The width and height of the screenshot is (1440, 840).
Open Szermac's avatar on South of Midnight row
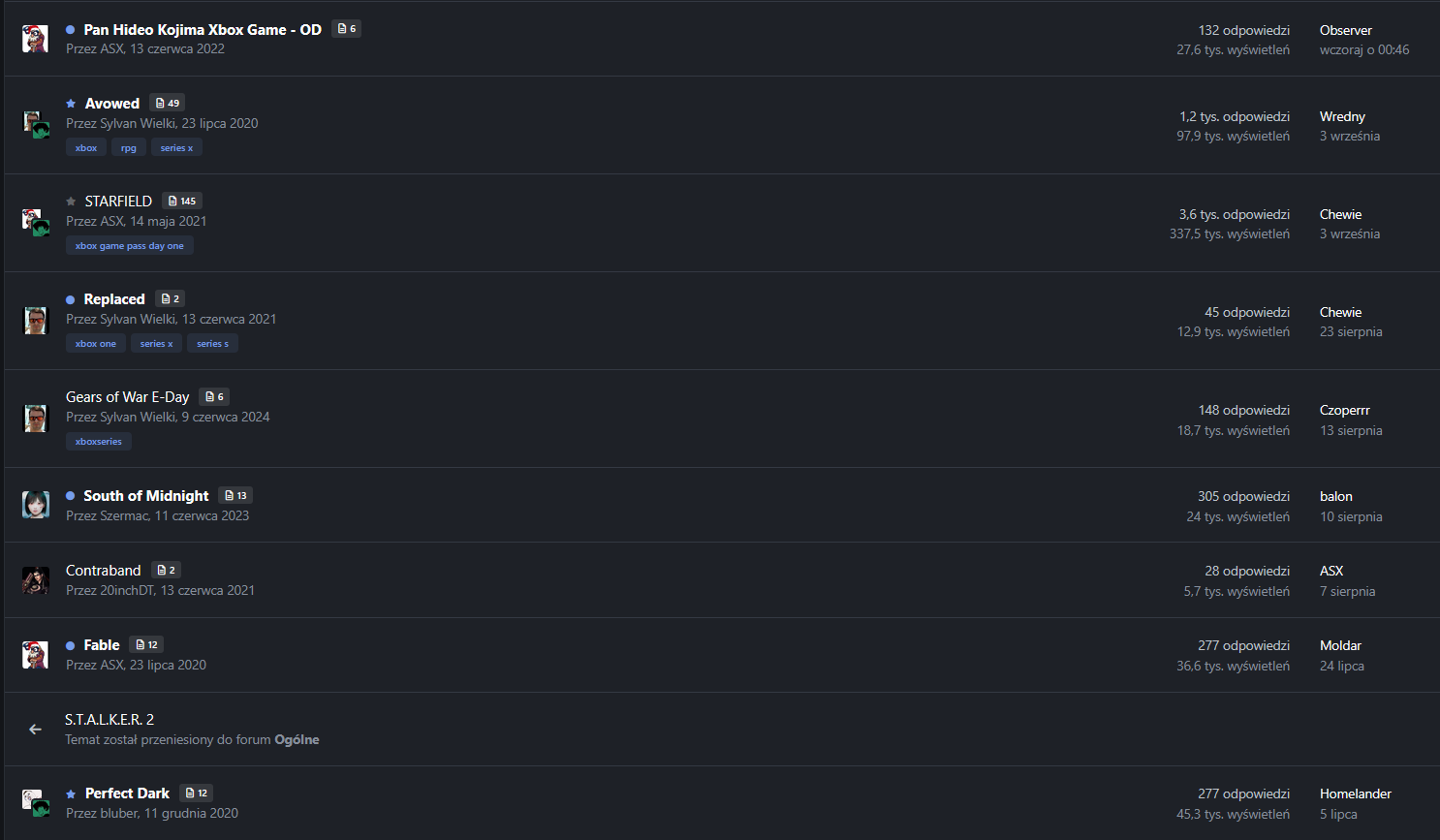(x=36, y=505)
